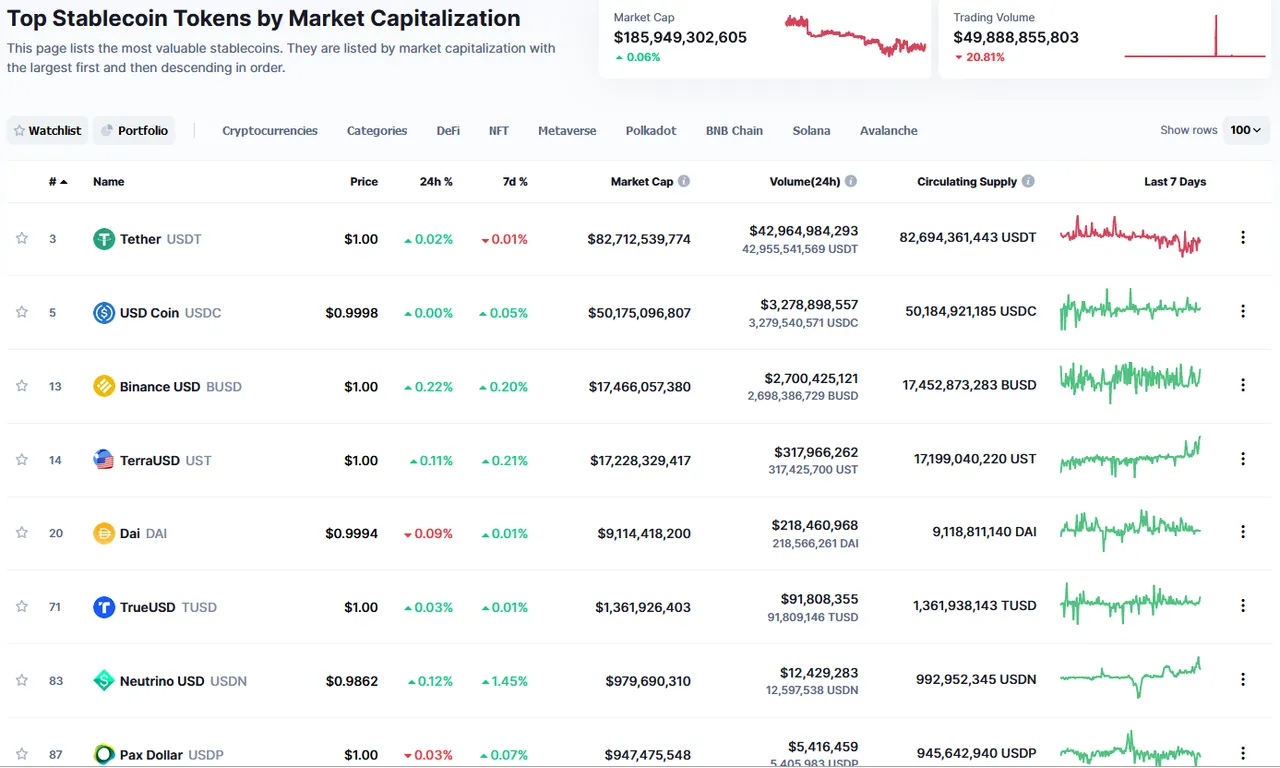The width and height of the screenshot is (1280, 768).
Task: Sort by rank number column
Action: [58, 182]
